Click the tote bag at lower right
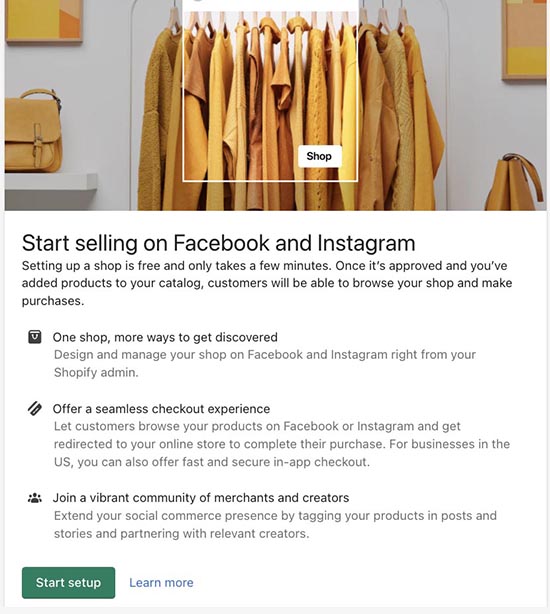The height and width of the screenshot is (614, 550). [x=514, y=182]
